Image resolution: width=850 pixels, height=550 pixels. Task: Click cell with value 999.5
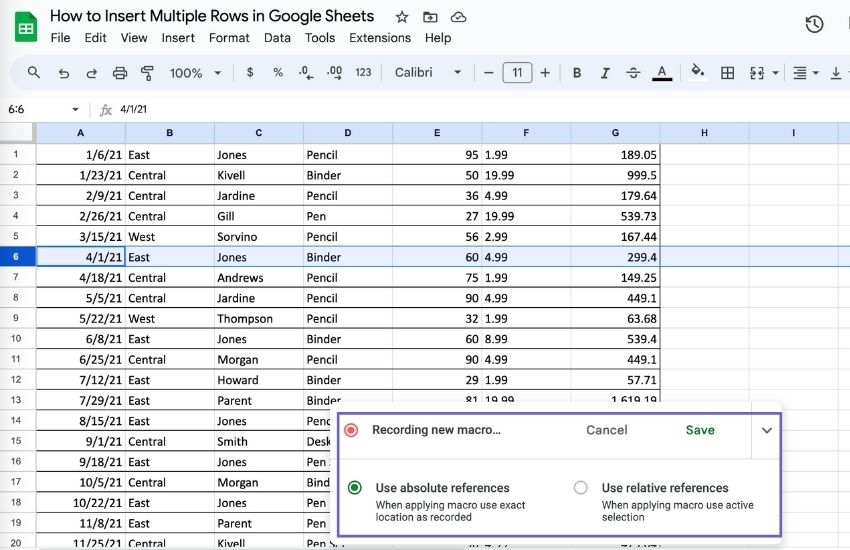(x=615, y=175)
